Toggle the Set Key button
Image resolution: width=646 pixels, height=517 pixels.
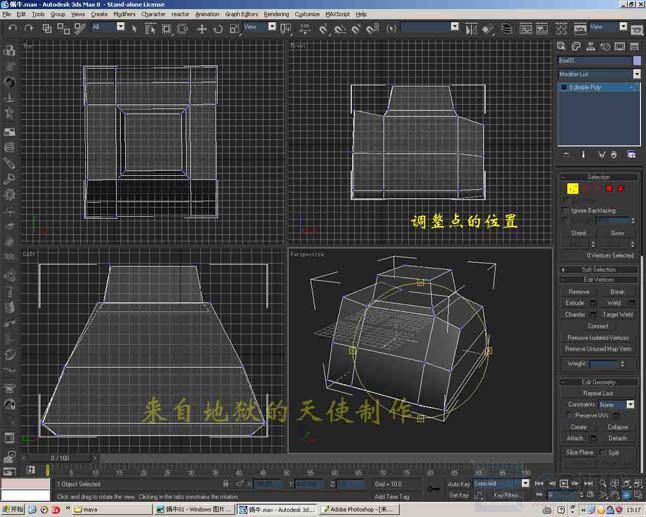click(459, 495)
